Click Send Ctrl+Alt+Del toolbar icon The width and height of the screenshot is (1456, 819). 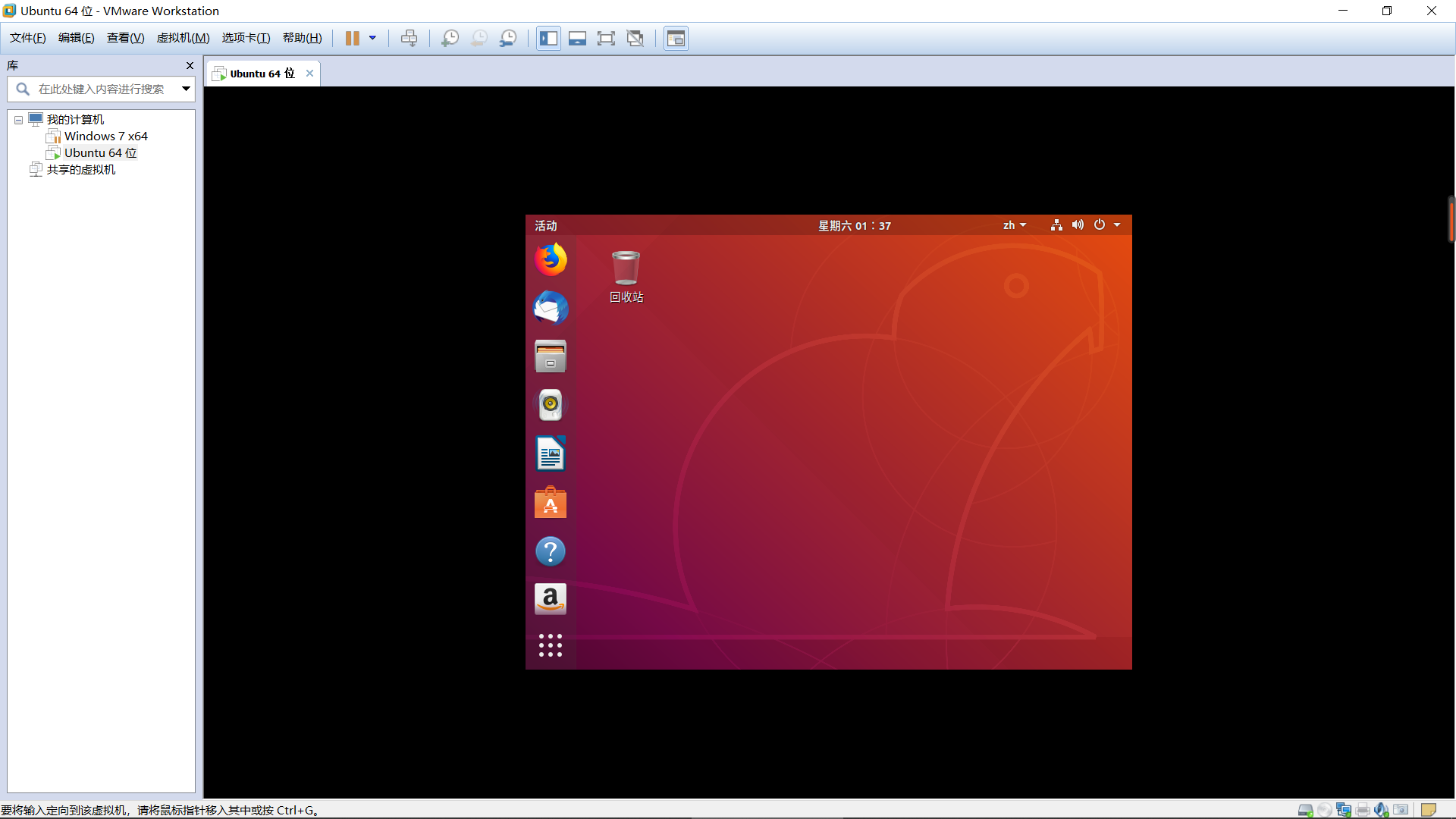click(x=409, y=38)
